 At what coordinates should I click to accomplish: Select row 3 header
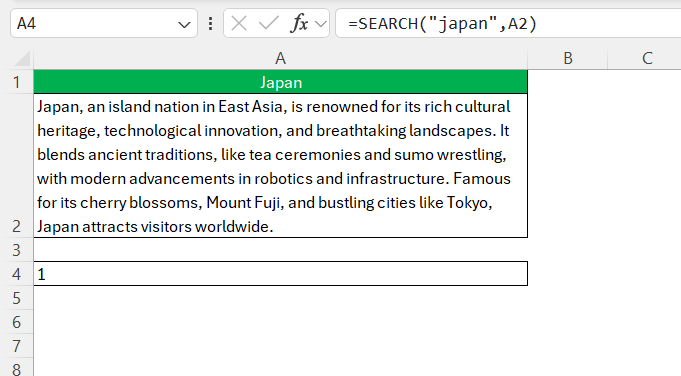coord(17,250)
